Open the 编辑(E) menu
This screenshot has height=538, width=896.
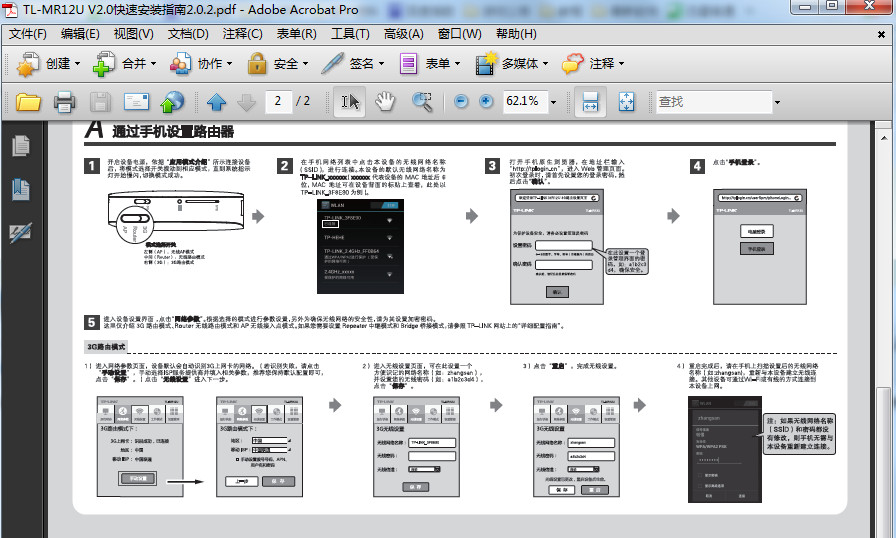(x=80, y=34)
